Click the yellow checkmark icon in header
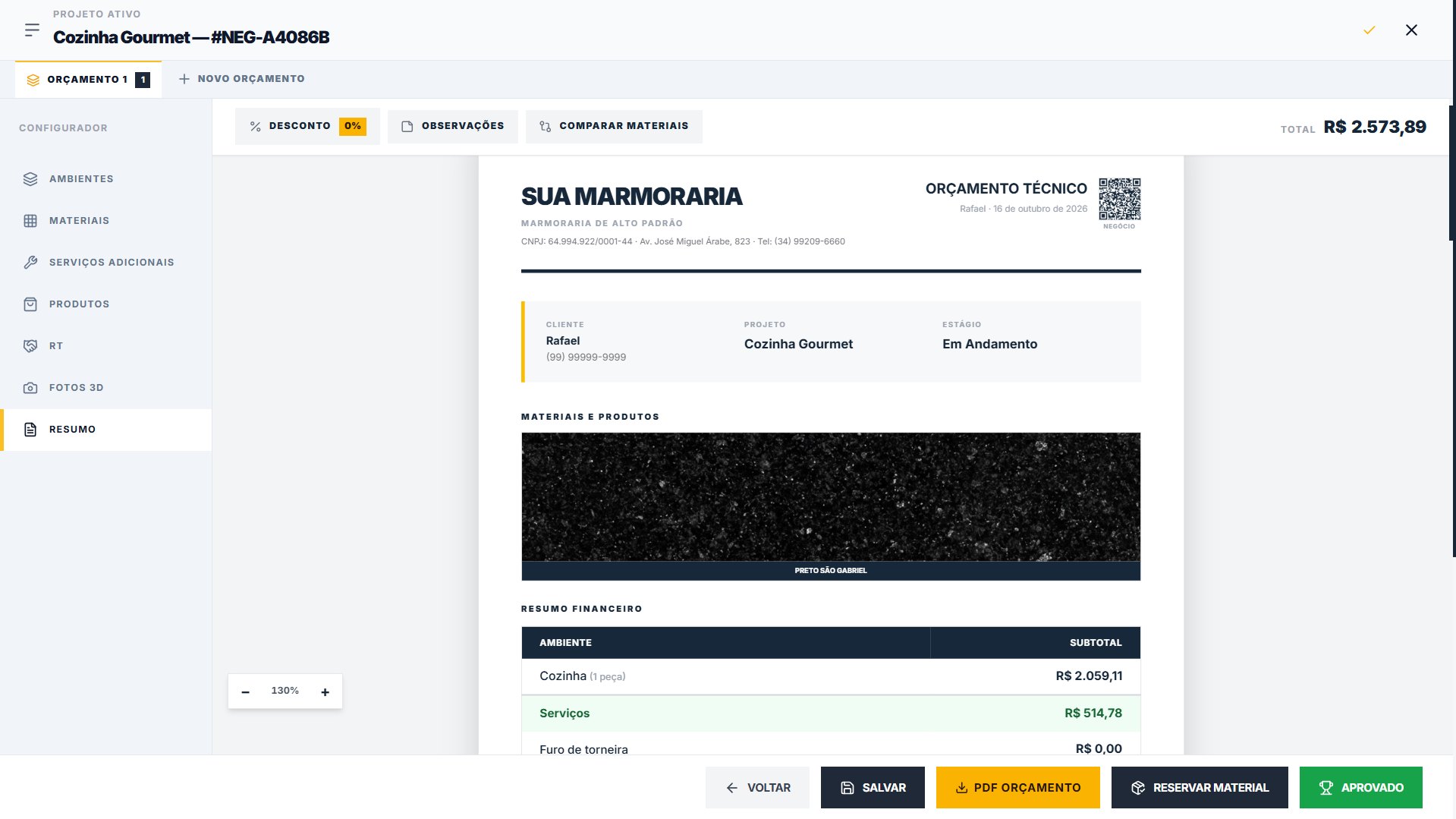The width and height of the screenshot is (1456, 819). point(1369,30)
